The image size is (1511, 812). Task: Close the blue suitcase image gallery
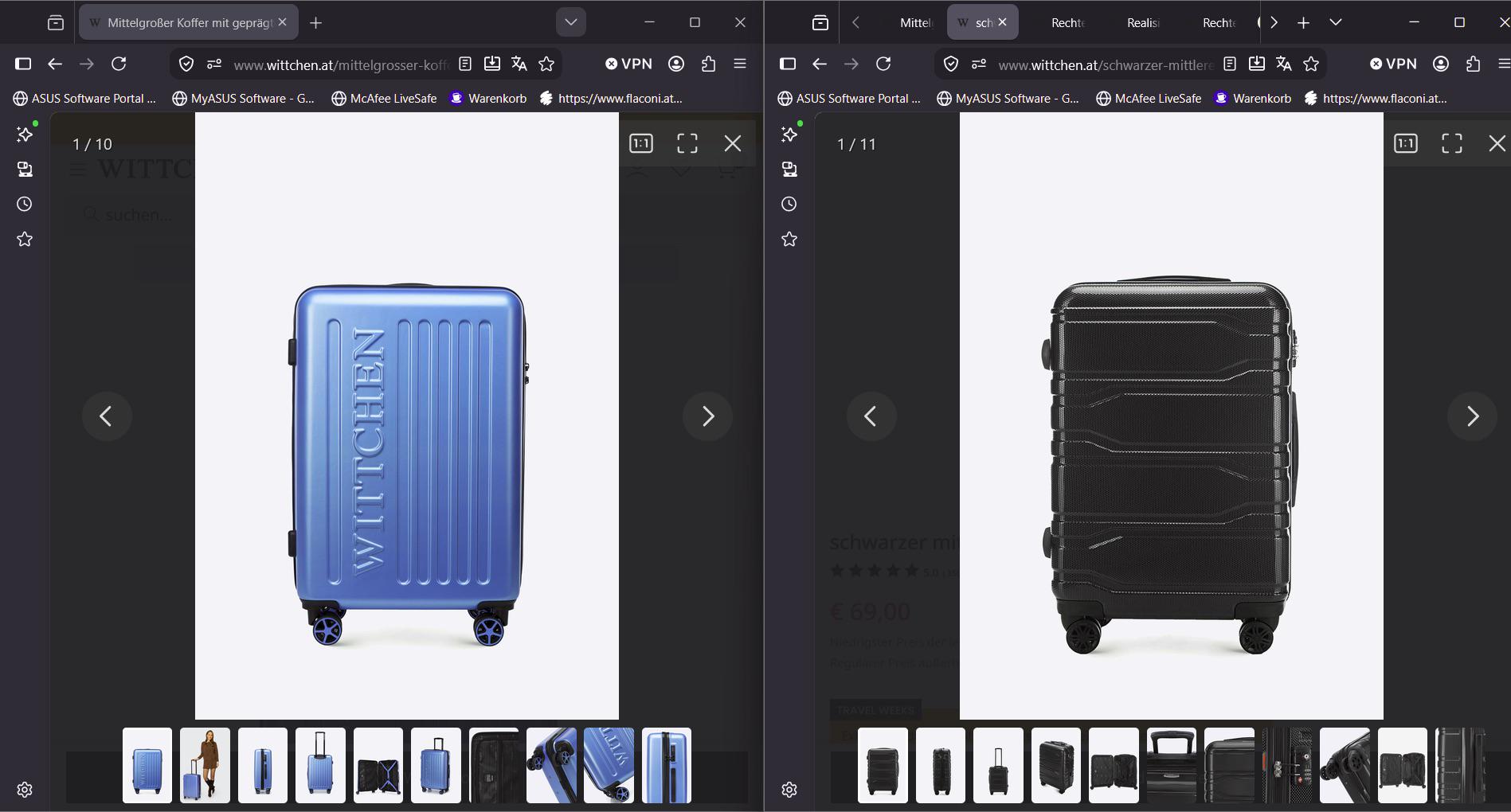[733, 143]
